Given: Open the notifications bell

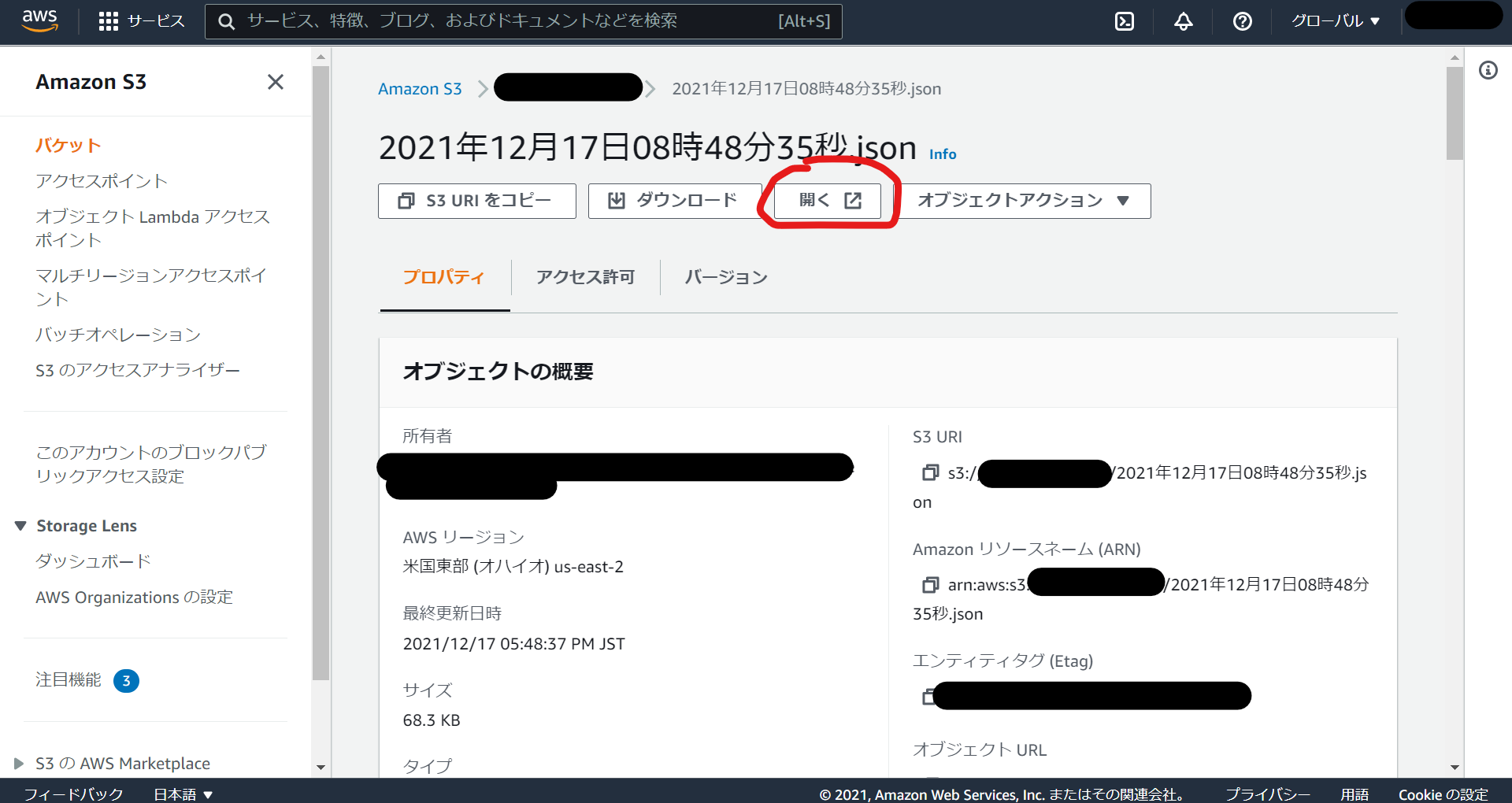Looking at the screenshot, I should [1183, 21].
